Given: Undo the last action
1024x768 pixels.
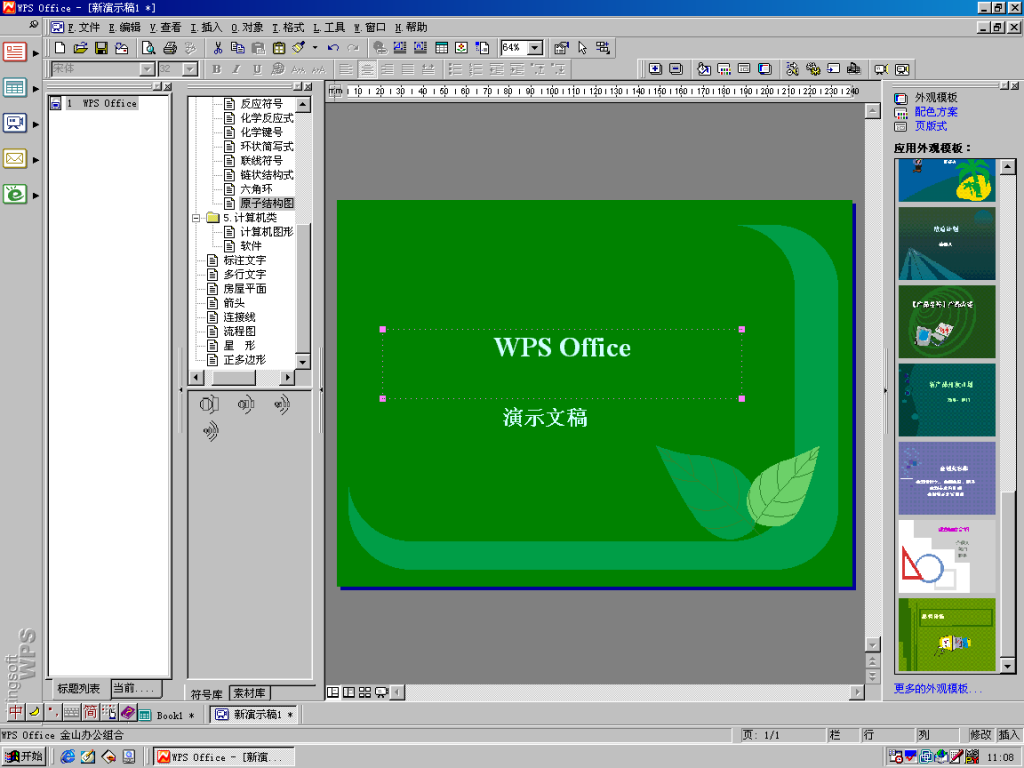Looking at the screenshot, I should click(333, 48).
